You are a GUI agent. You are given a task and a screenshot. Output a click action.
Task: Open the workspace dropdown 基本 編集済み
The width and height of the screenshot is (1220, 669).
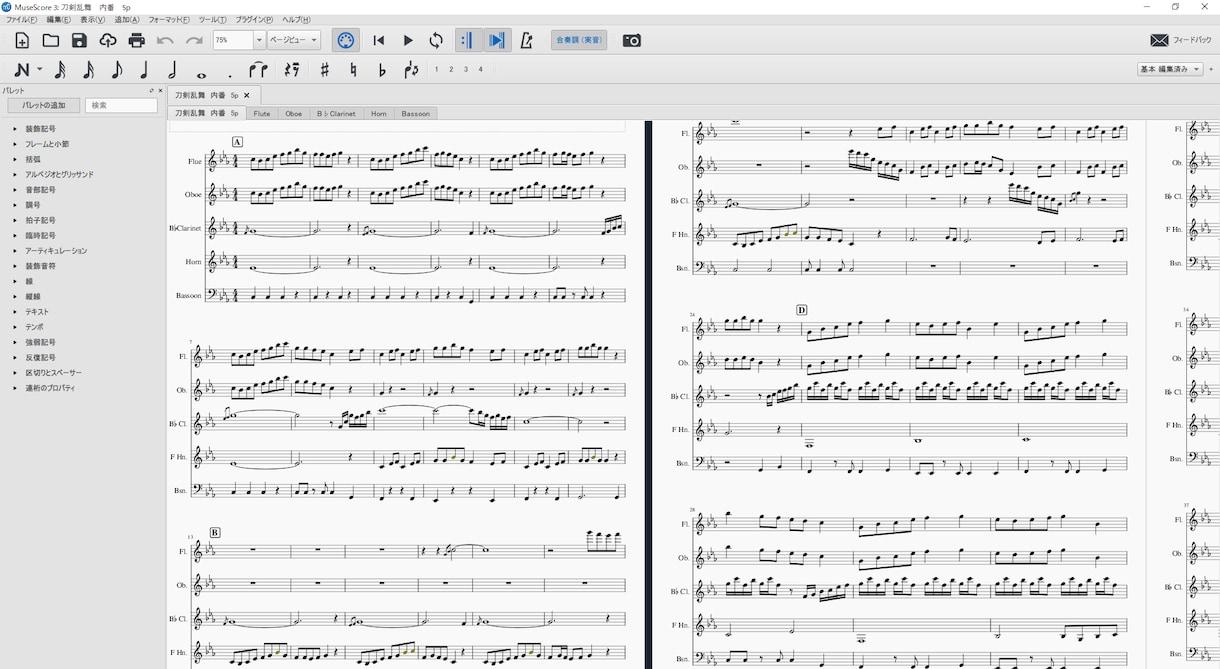point(1170,70)
